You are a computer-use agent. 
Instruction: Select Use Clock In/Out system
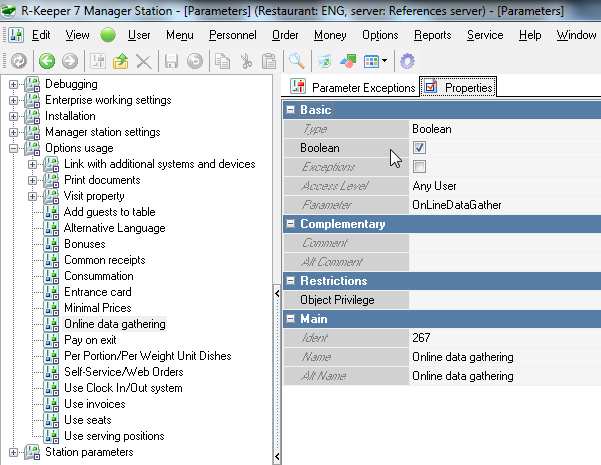(123, 388)
